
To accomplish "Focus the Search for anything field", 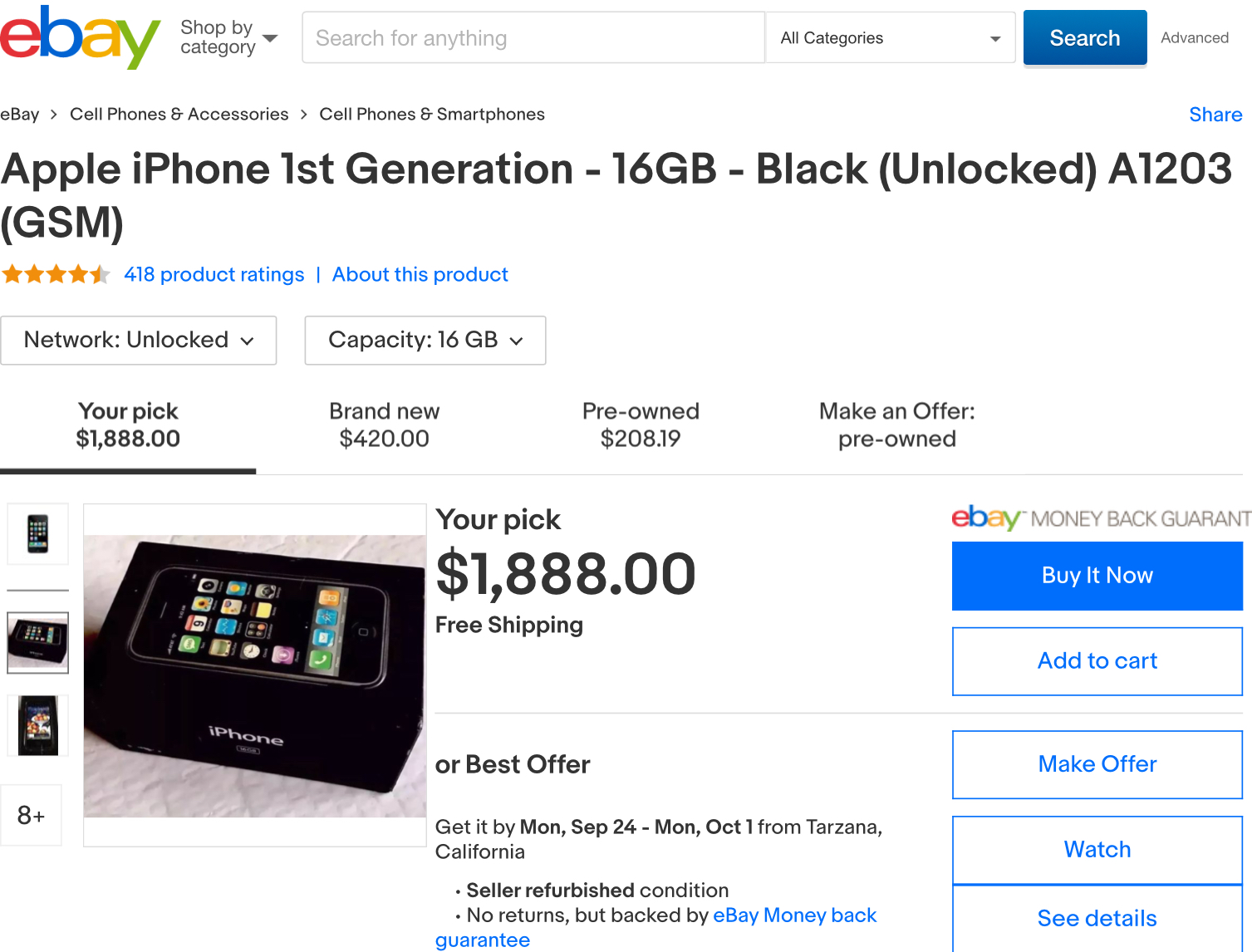I will click(533, 38).
